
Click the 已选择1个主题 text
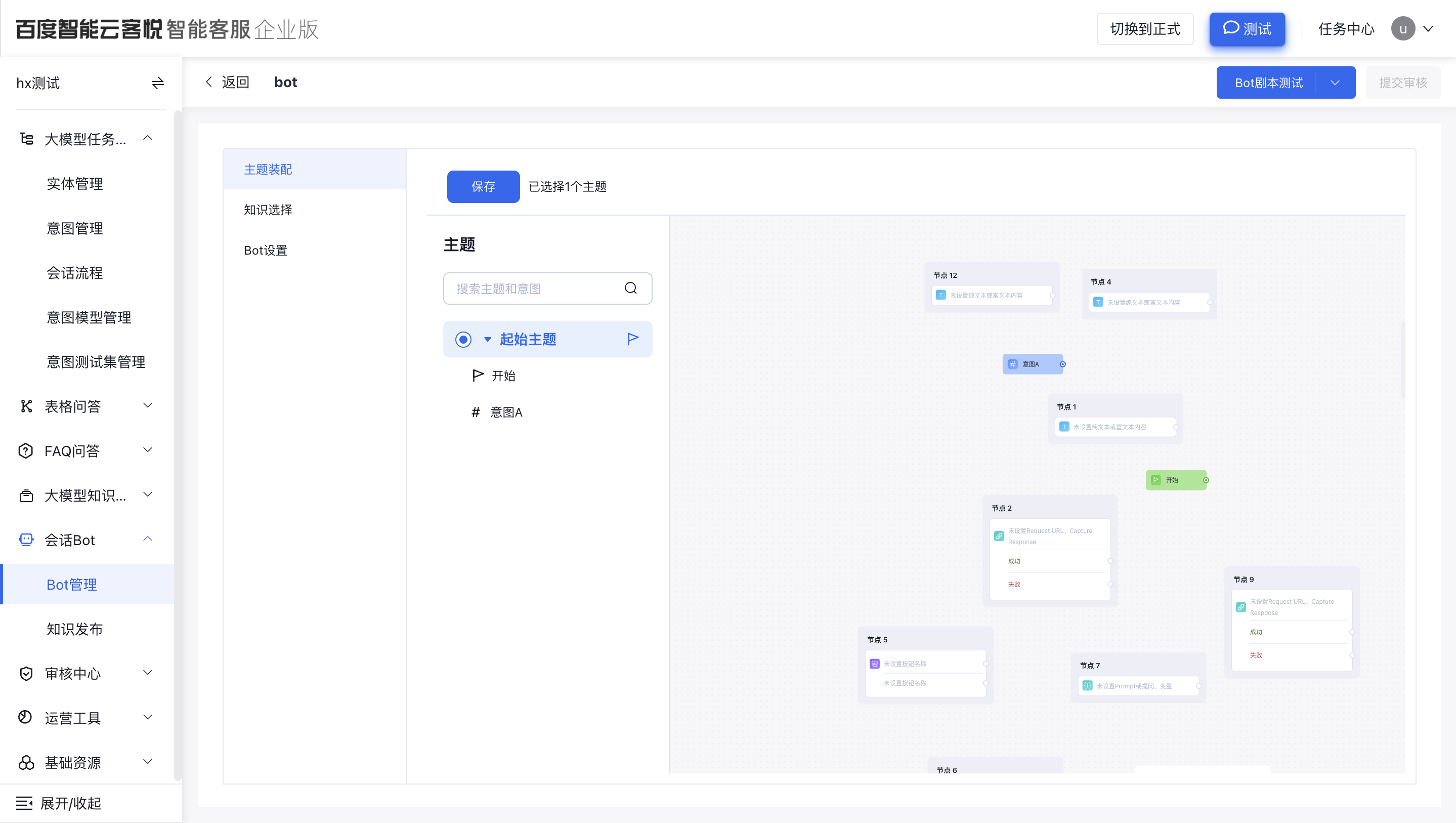568,187
